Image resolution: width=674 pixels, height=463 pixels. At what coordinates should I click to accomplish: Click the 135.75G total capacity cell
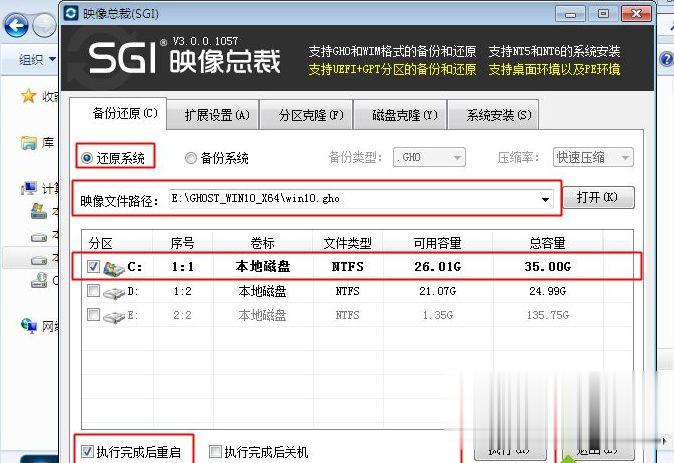coord(548,315)
